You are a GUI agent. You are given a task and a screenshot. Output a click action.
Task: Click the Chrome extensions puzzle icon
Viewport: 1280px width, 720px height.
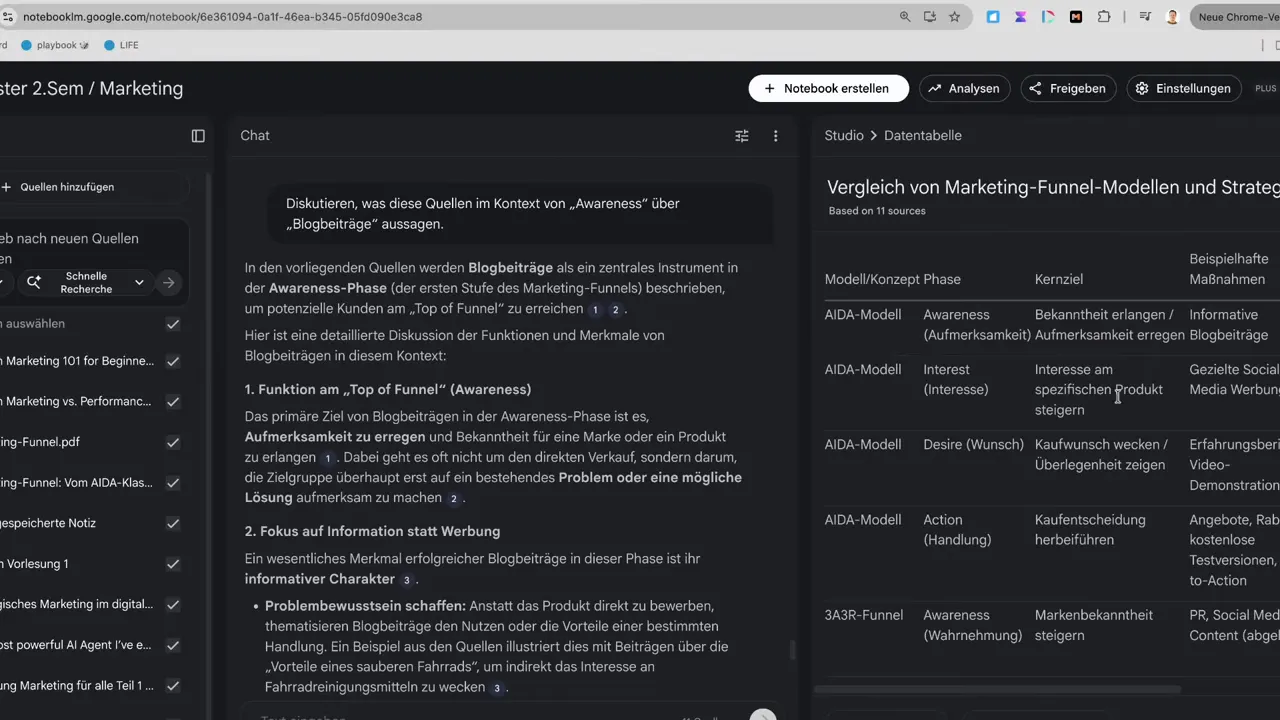[x=1103, y=16]
